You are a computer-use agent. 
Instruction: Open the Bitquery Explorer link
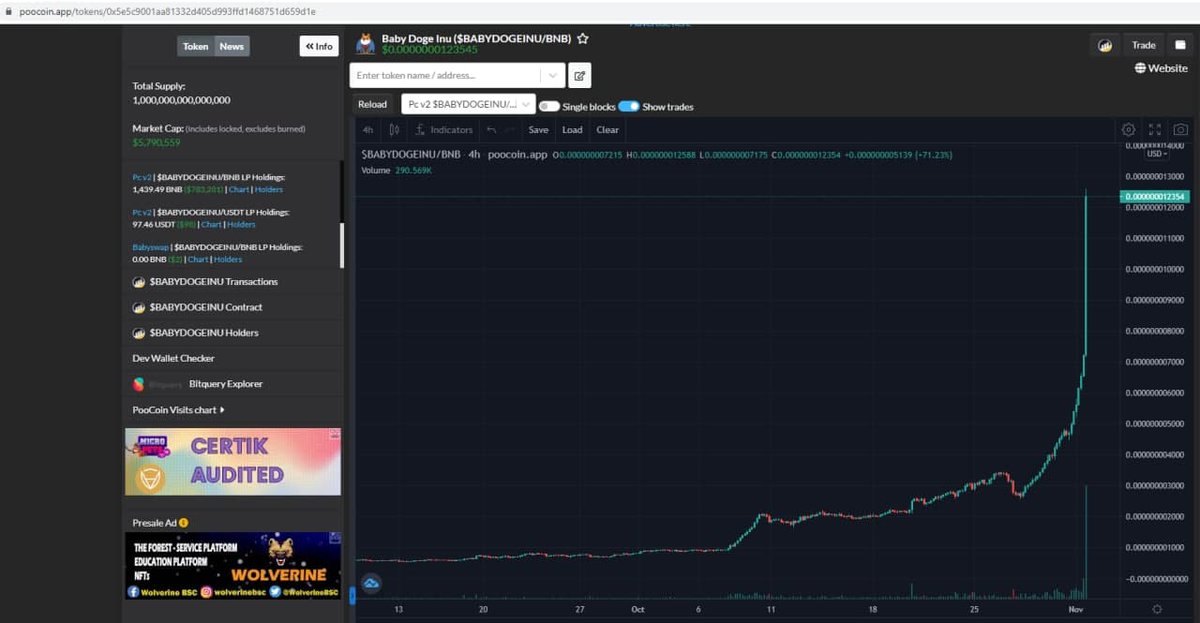point(226,384)
